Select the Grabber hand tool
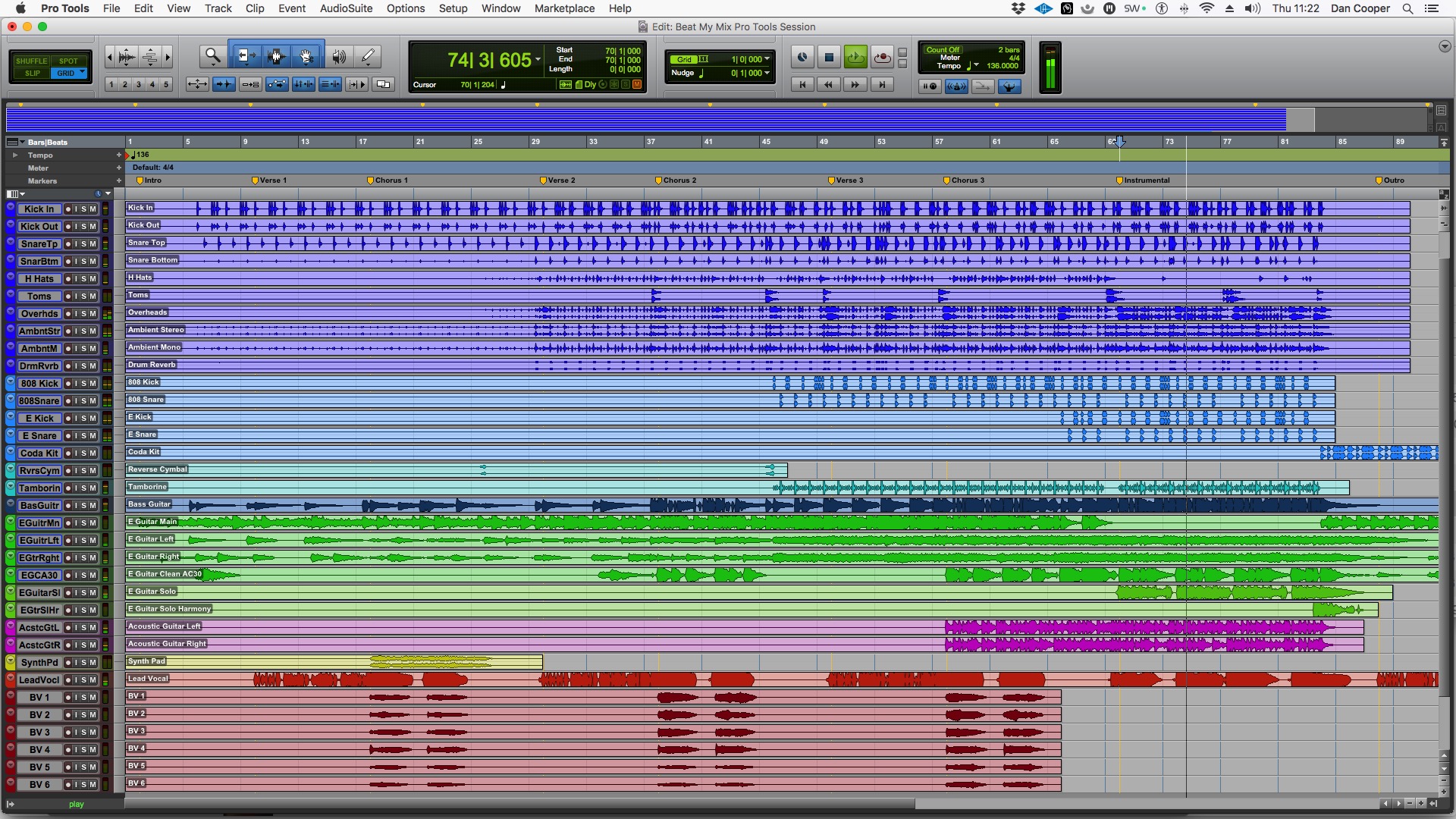Viewport: 1456px width, 819px height. (x=306, y=56)
